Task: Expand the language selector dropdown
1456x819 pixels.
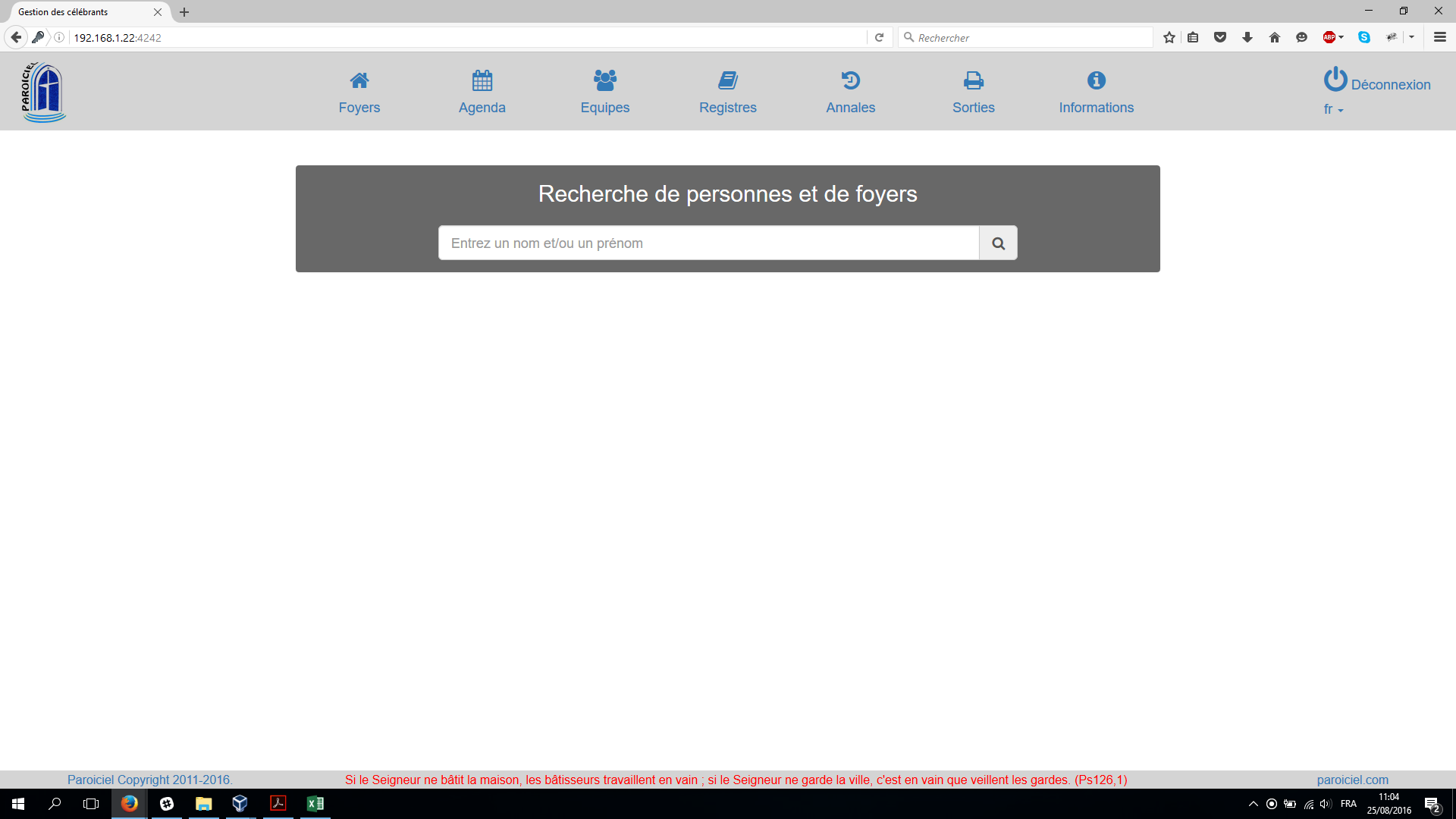Action: click(x=1333, y=110)
